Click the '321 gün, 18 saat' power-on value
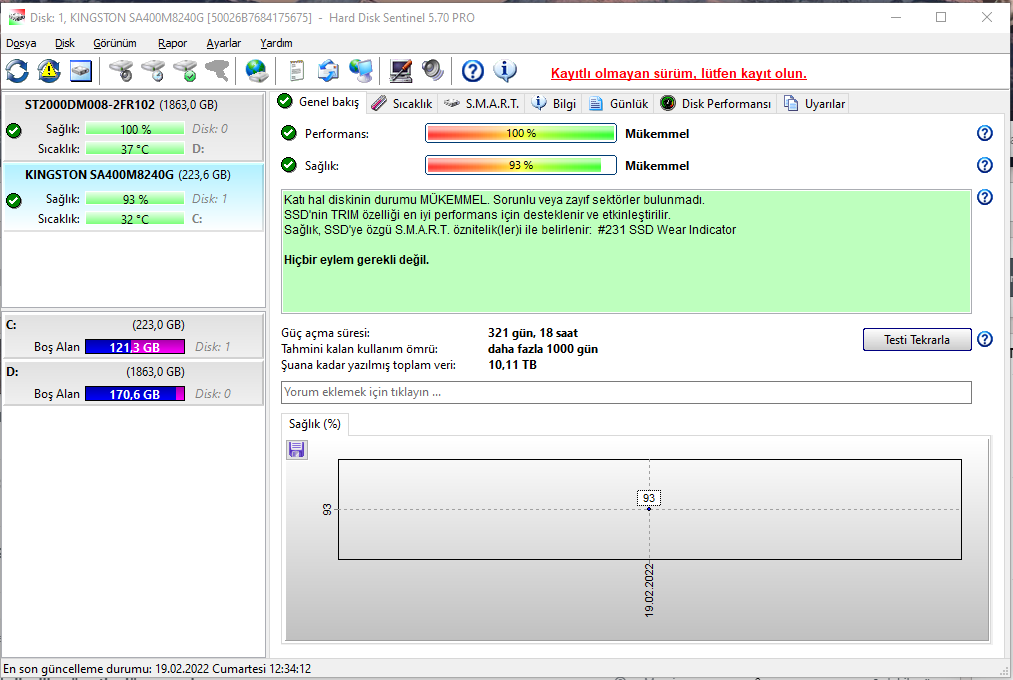 pyautogui.click(x=533, y=333)
